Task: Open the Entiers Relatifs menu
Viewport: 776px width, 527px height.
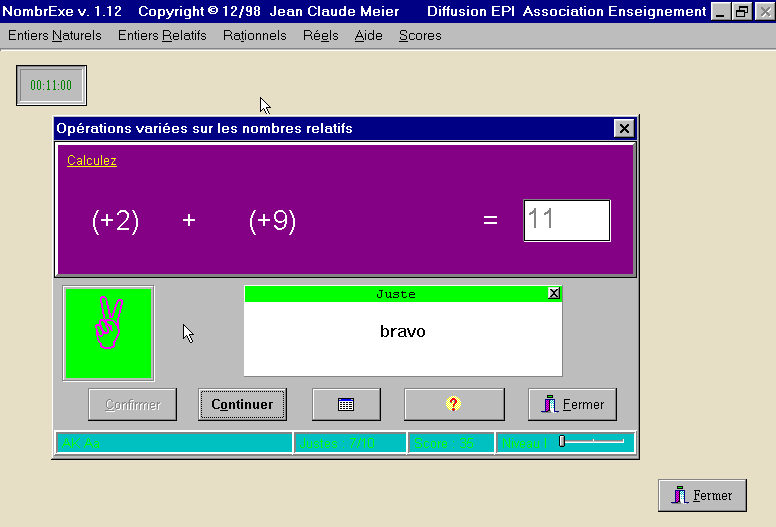Action: pyautogui.click(x=162, y=35)
